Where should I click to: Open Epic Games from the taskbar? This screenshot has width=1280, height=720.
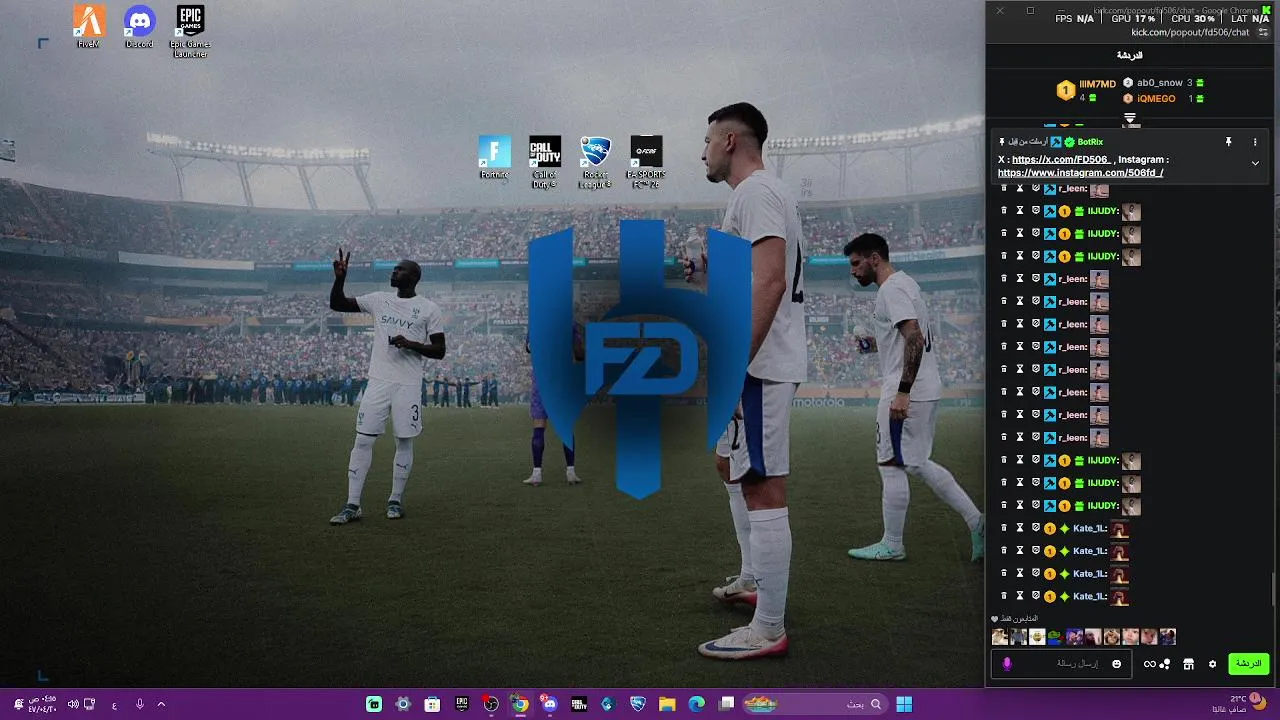461,704
